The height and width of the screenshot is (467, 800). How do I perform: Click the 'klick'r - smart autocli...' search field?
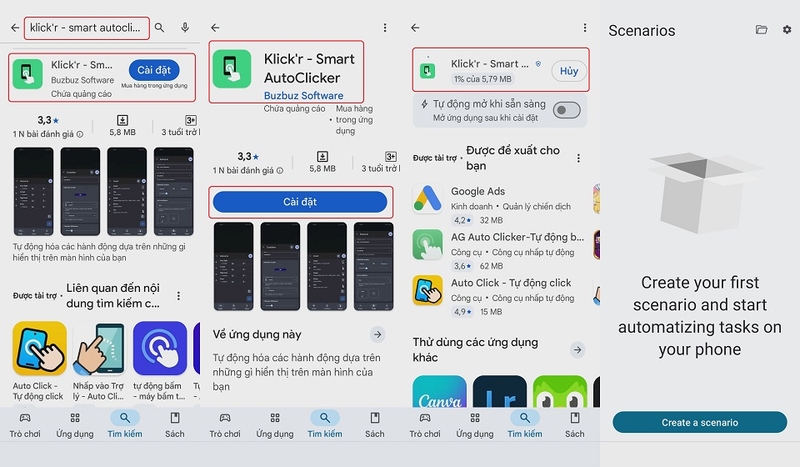[87, 28]
